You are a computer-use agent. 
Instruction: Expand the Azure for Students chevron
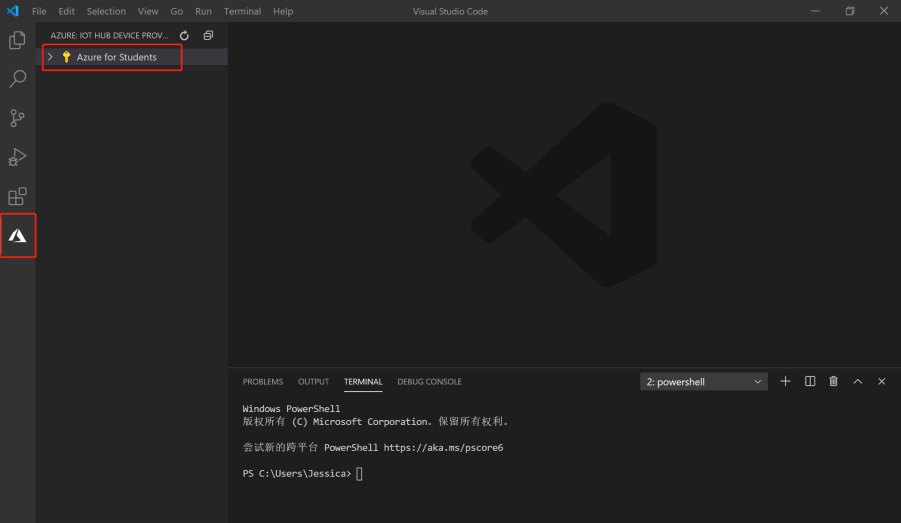[50, 57]
